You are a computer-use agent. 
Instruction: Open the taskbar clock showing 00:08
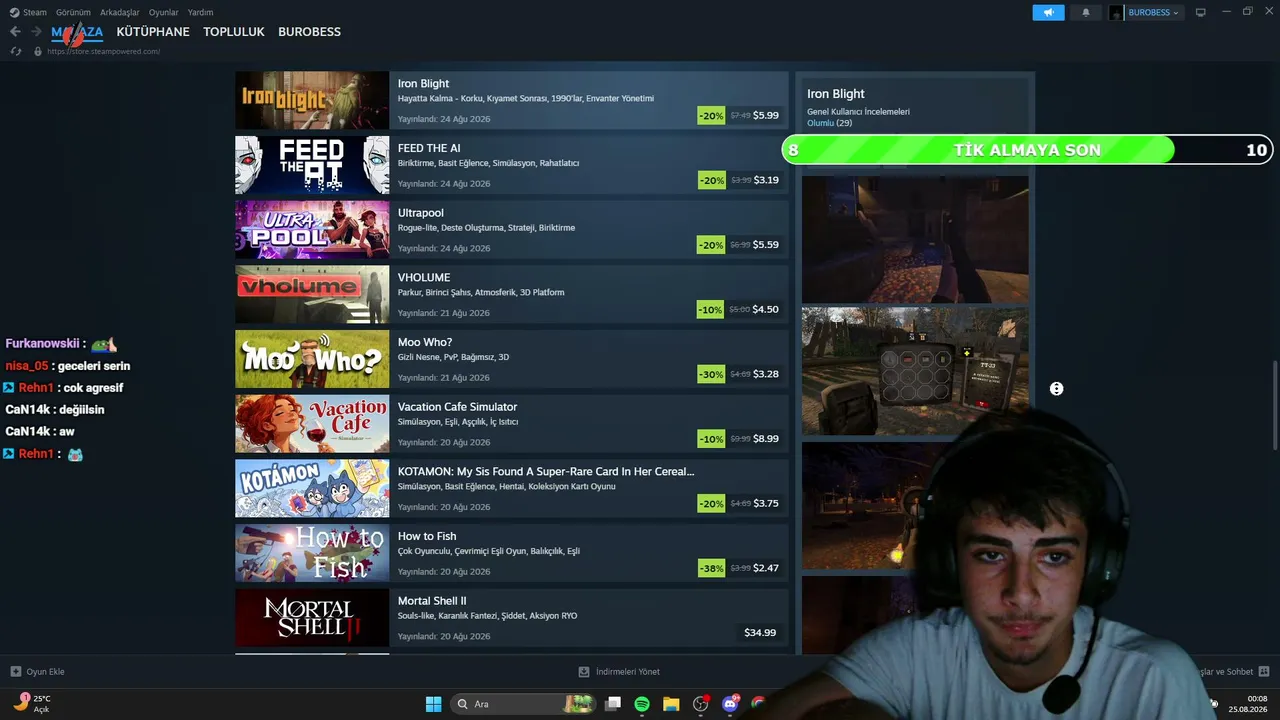tap(1249, 703)
